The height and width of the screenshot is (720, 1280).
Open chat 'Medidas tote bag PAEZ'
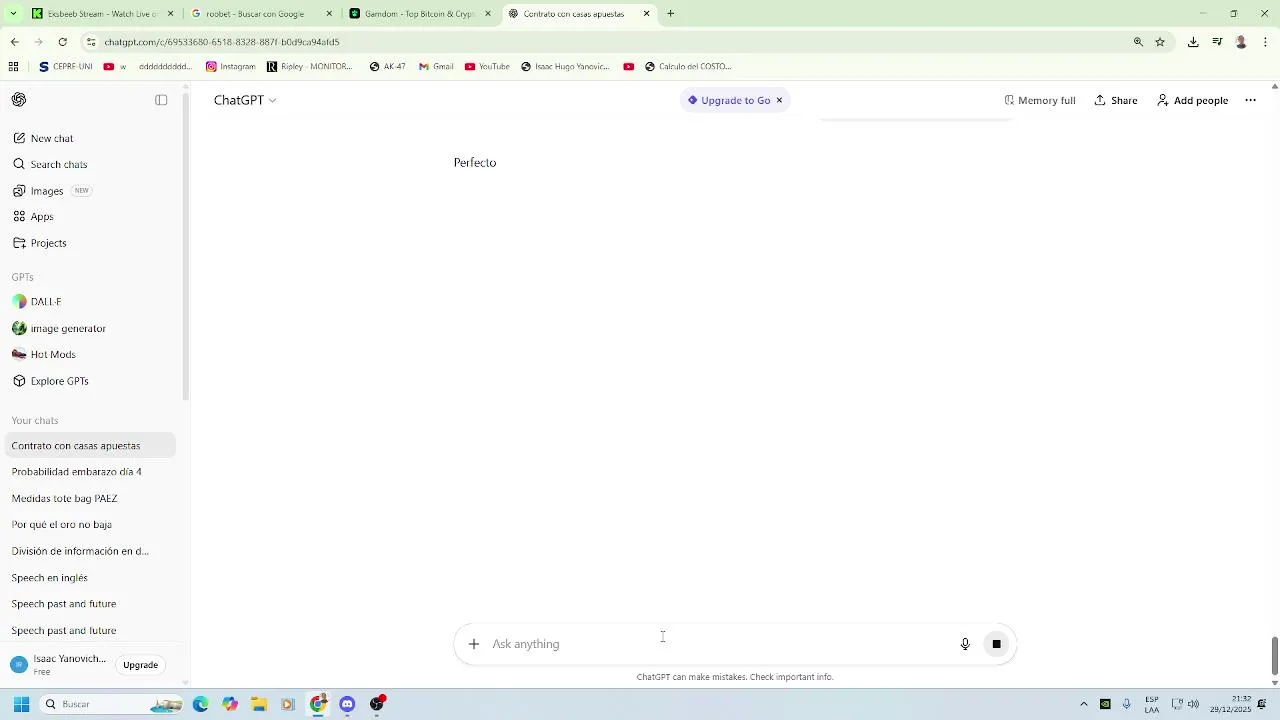coord(90,498)
